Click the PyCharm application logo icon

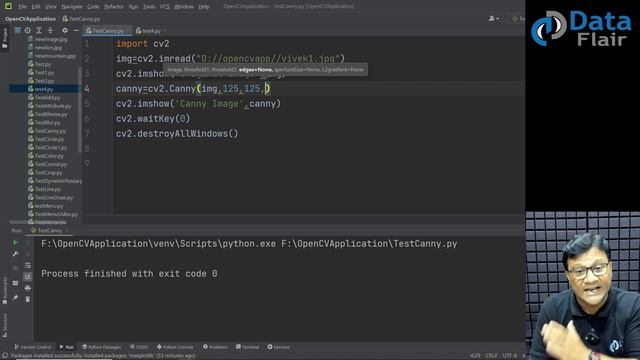(8, 6)
